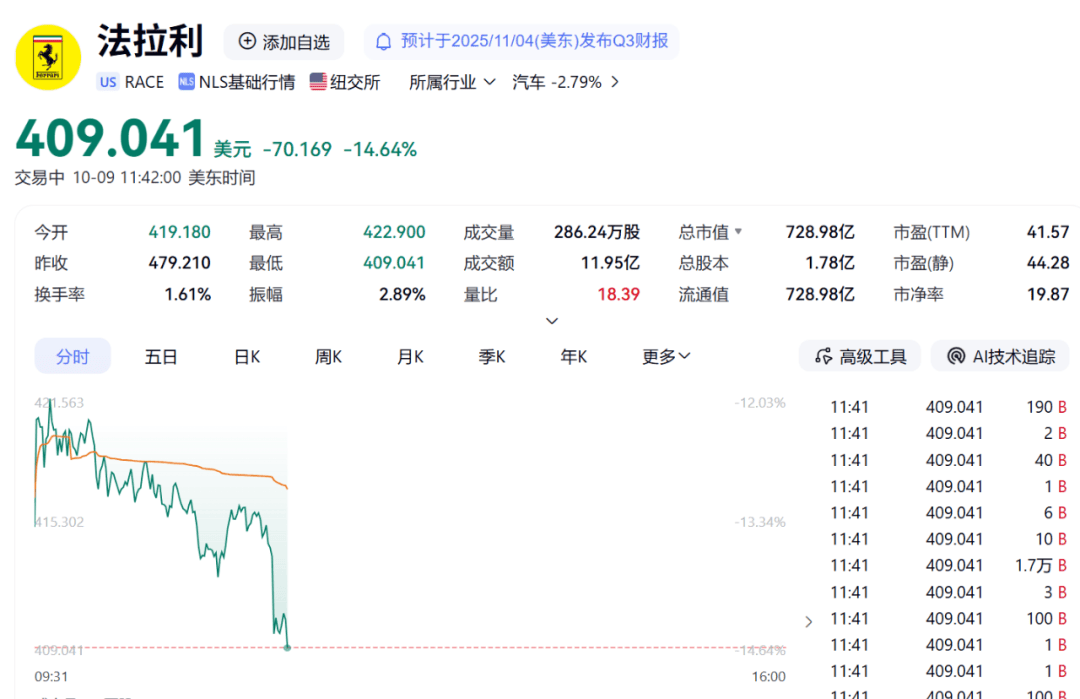Select the 1.7万 trade row at 11:41

[948, 566]
